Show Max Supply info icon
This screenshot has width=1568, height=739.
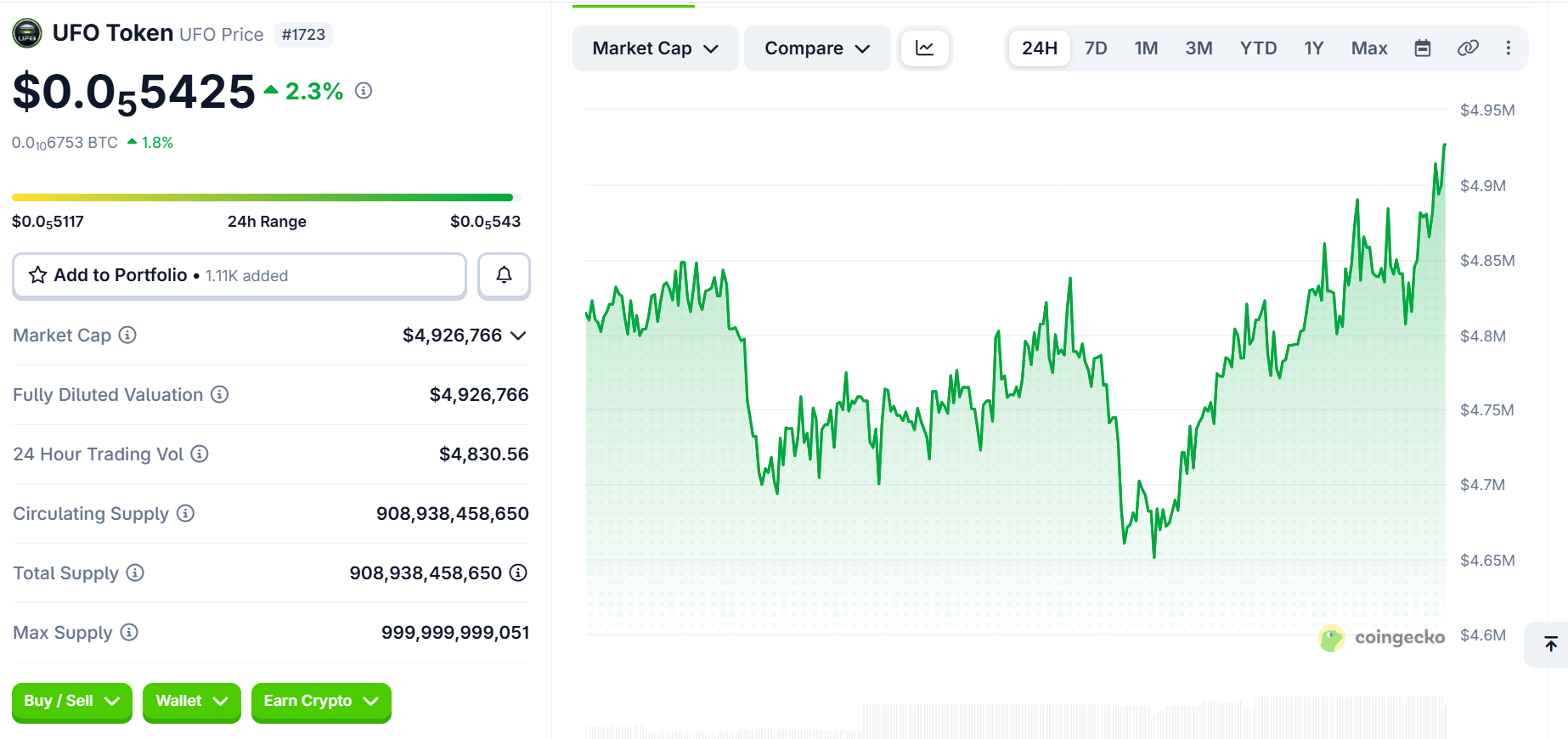[129, 632]
